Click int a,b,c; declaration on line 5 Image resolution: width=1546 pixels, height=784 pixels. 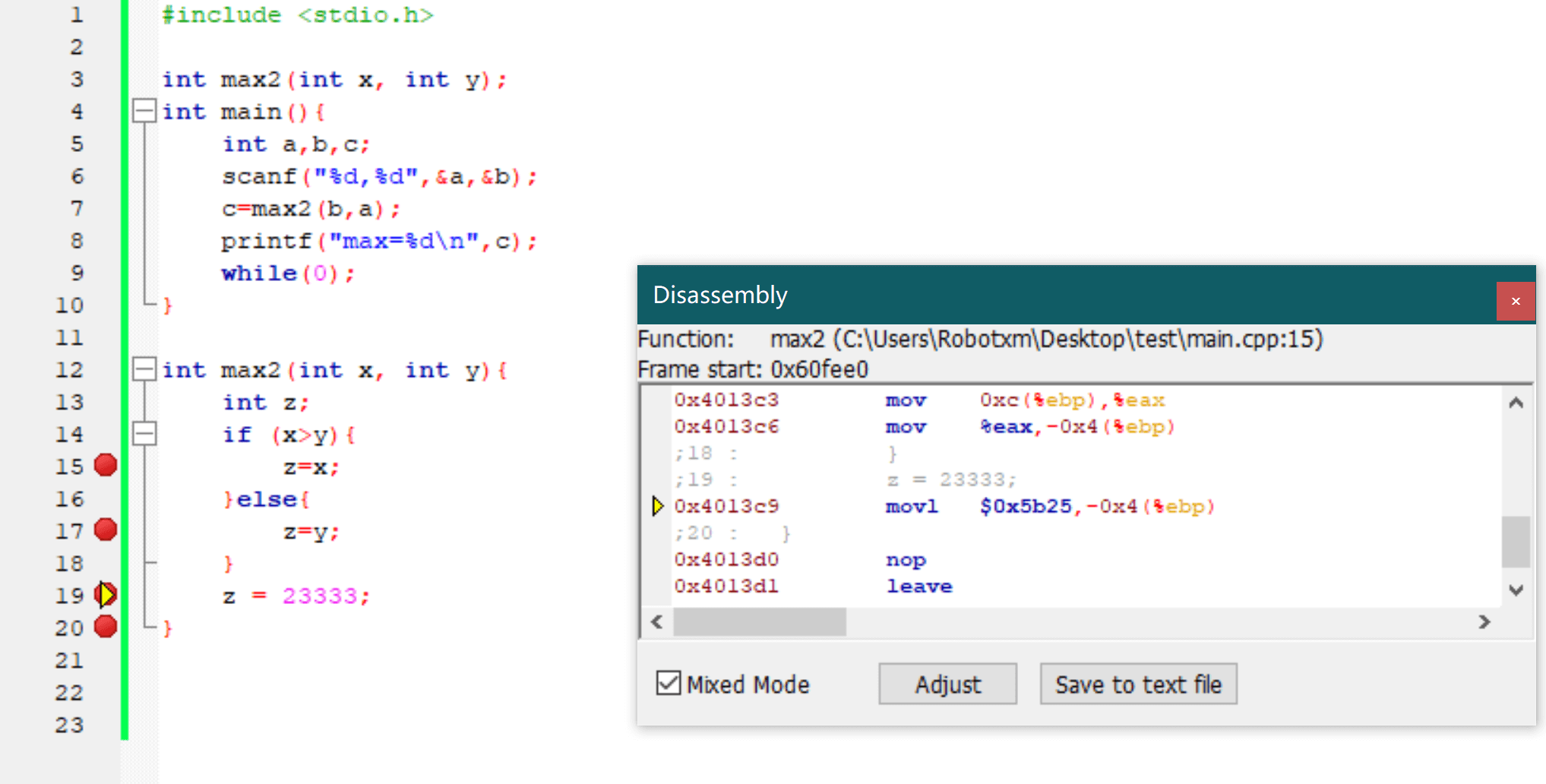[x=296, y=144]
